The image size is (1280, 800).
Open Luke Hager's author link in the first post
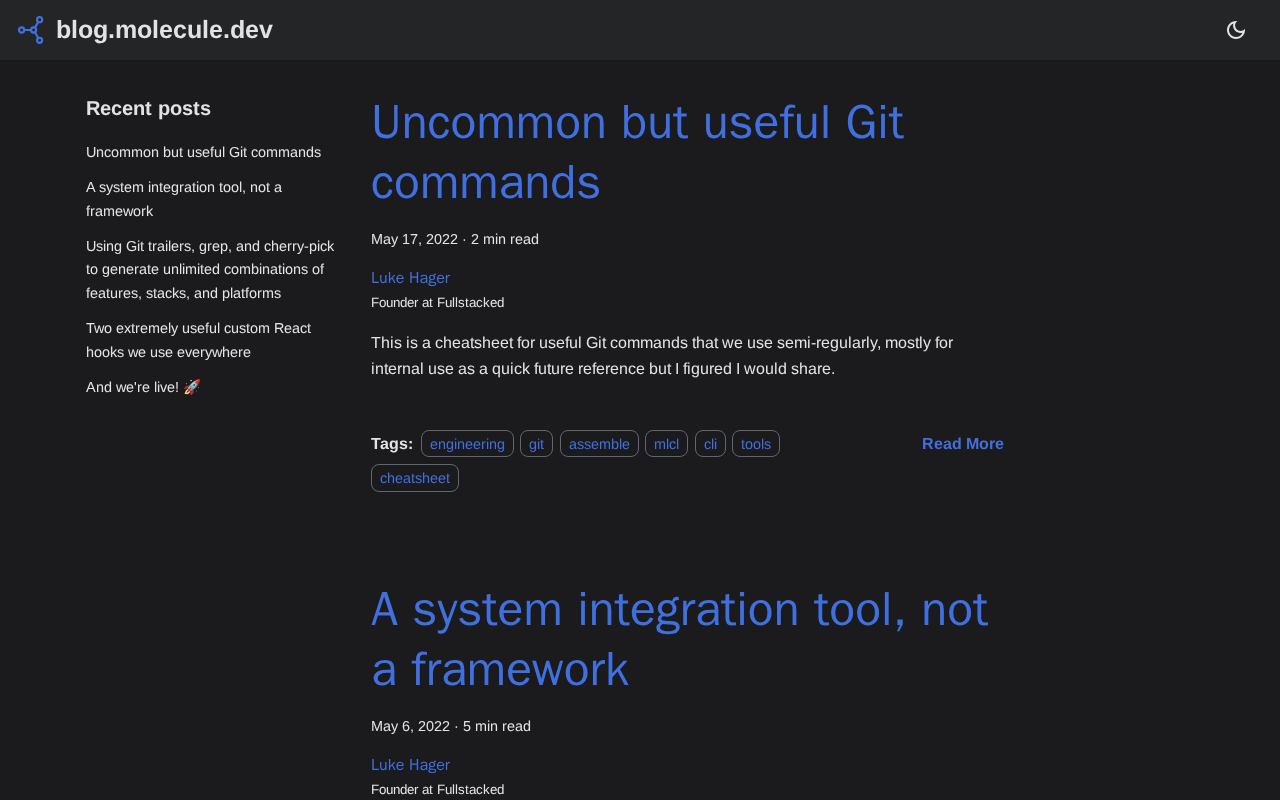click(x=410, y=278)
